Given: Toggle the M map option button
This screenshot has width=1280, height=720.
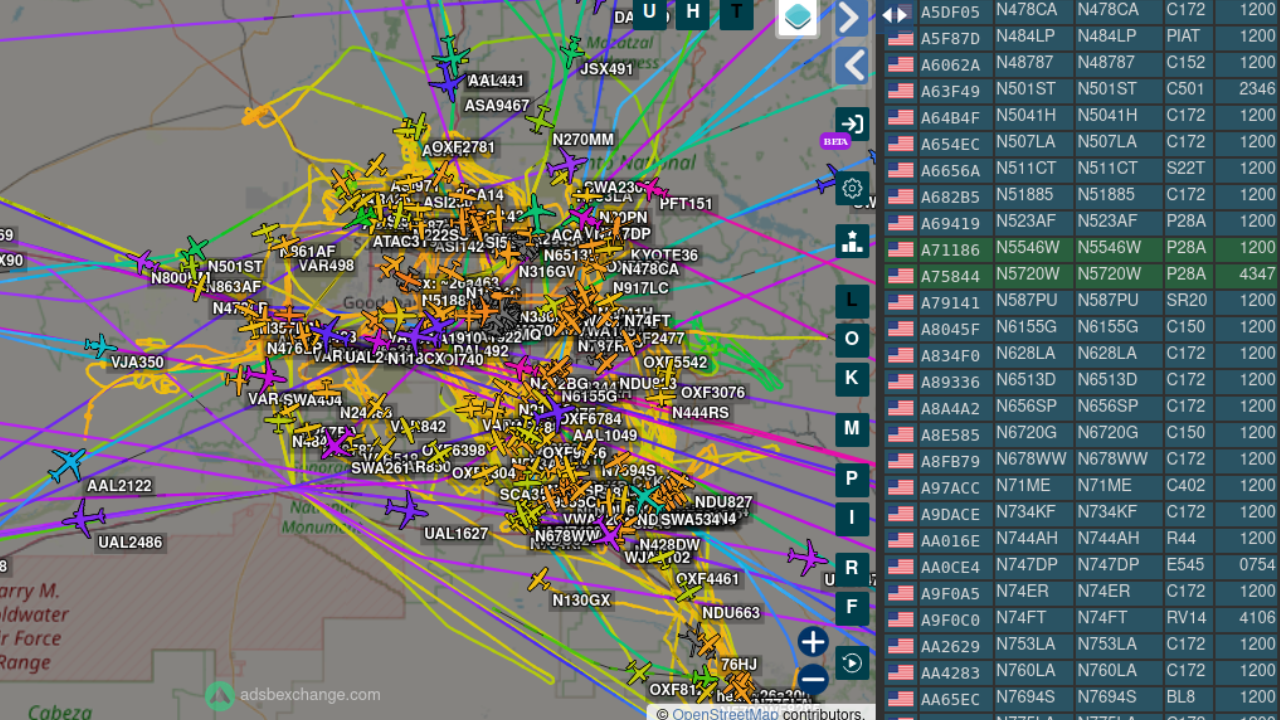Looking at the screenshot, I should pyautogui.click(x=852, y=428).
